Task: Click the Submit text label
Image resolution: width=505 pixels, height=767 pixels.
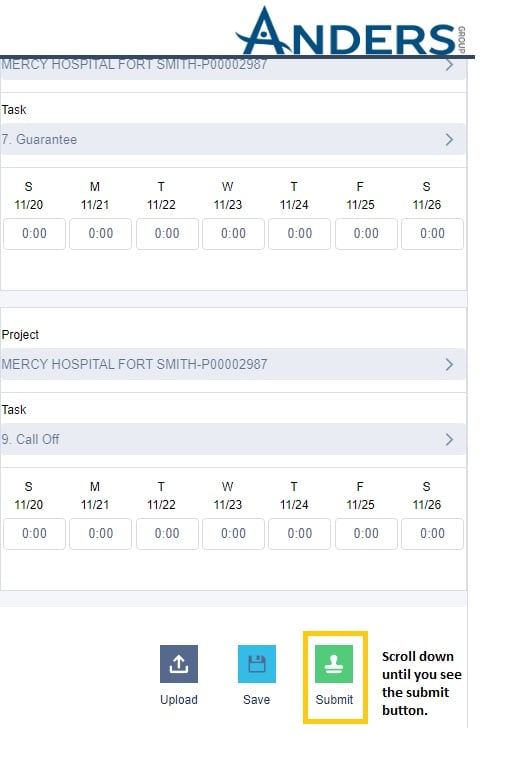Action: (334, 699)
